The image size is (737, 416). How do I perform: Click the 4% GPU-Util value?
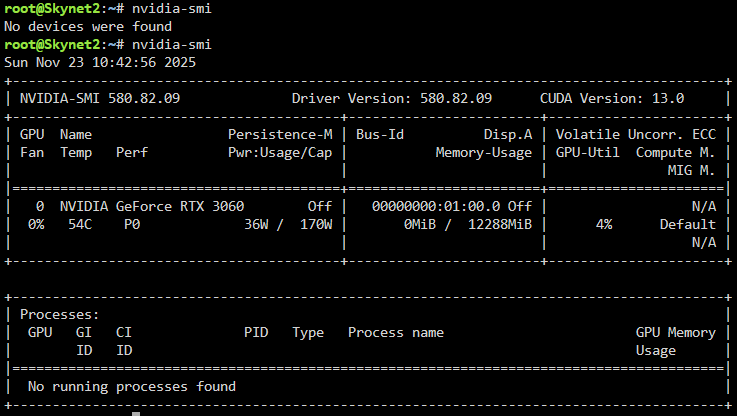(x=604, y=224)
